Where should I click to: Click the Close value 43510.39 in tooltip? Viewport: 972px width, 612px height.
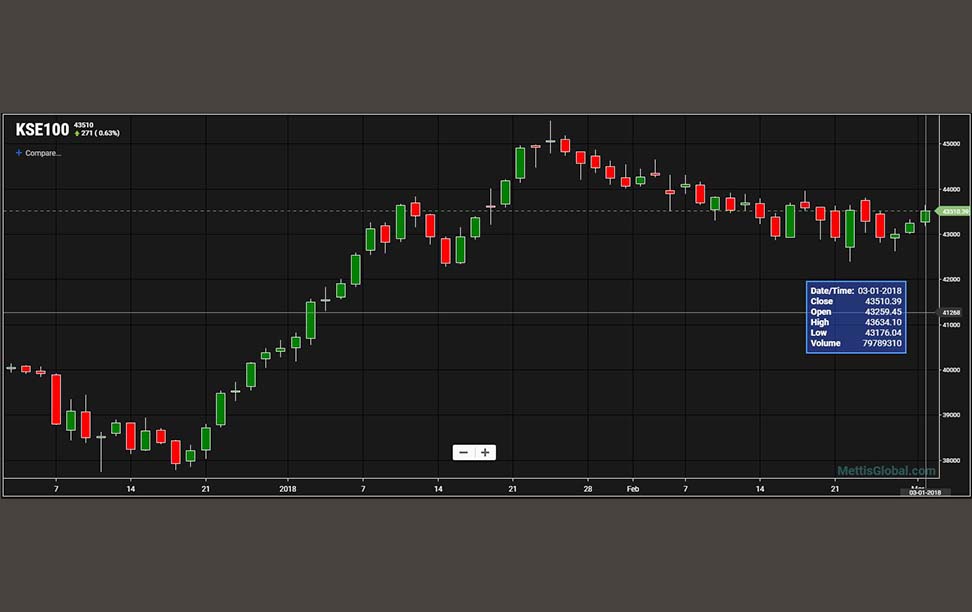pyautogui.click(x=883, y=301)
